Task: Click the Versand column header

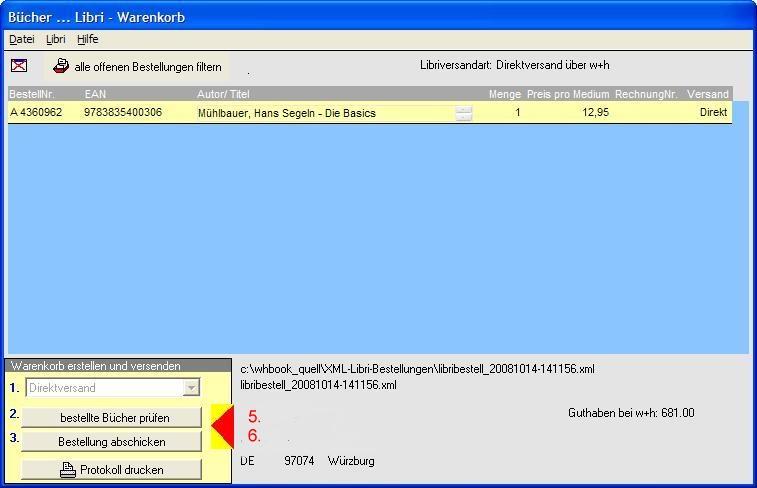Action: pyautogui.click(x=708, y=94)
